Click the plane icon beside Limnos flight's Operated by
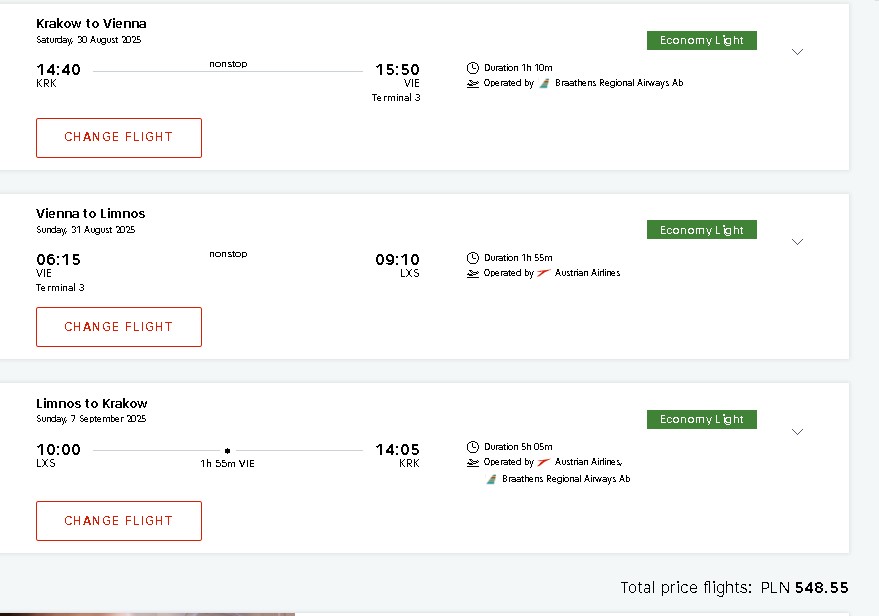 click(473, 462)
